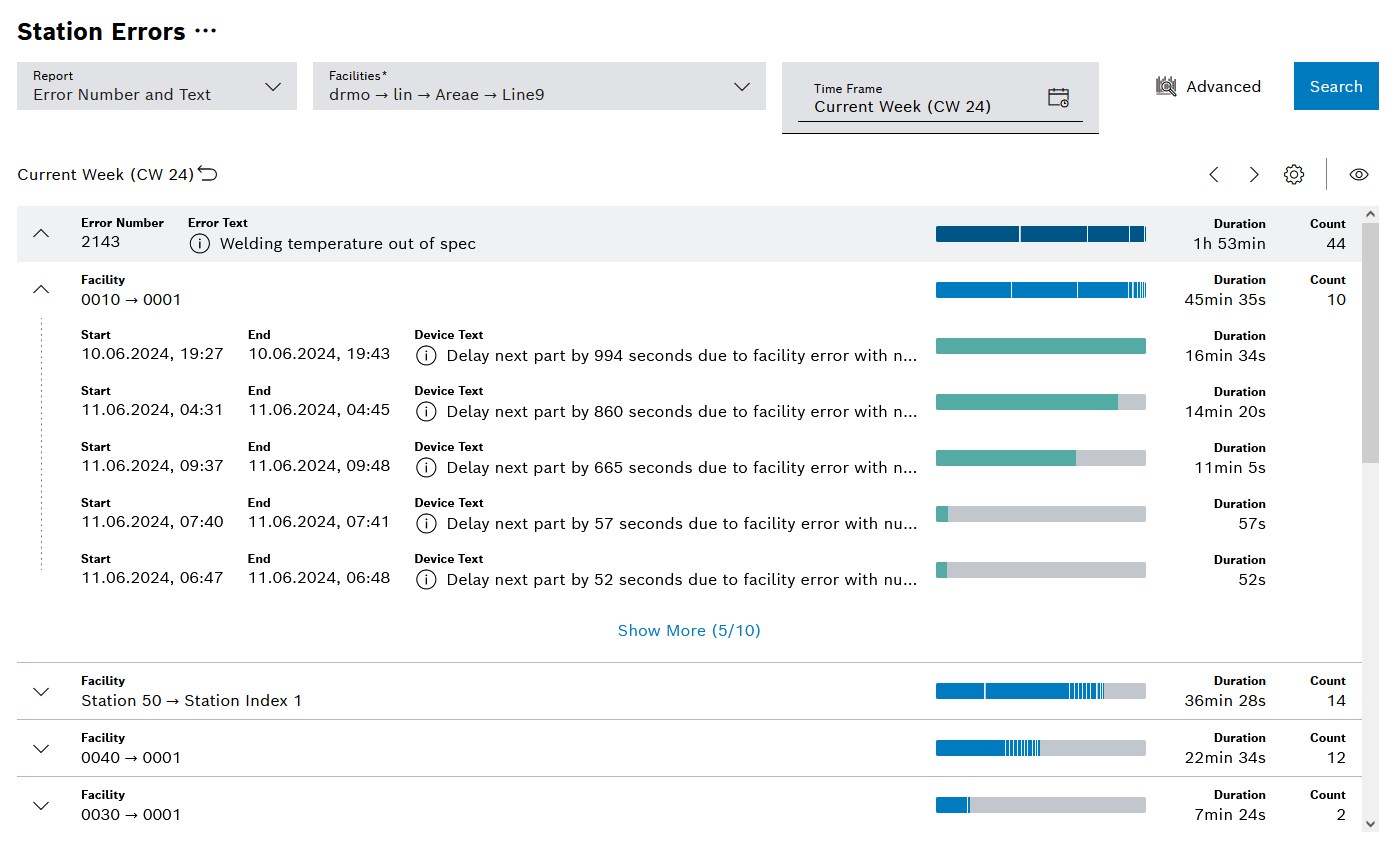This screenshot has height=850, width=1394.
Task: Click the 14min 20s duration bar
Action: [1041, 402]
